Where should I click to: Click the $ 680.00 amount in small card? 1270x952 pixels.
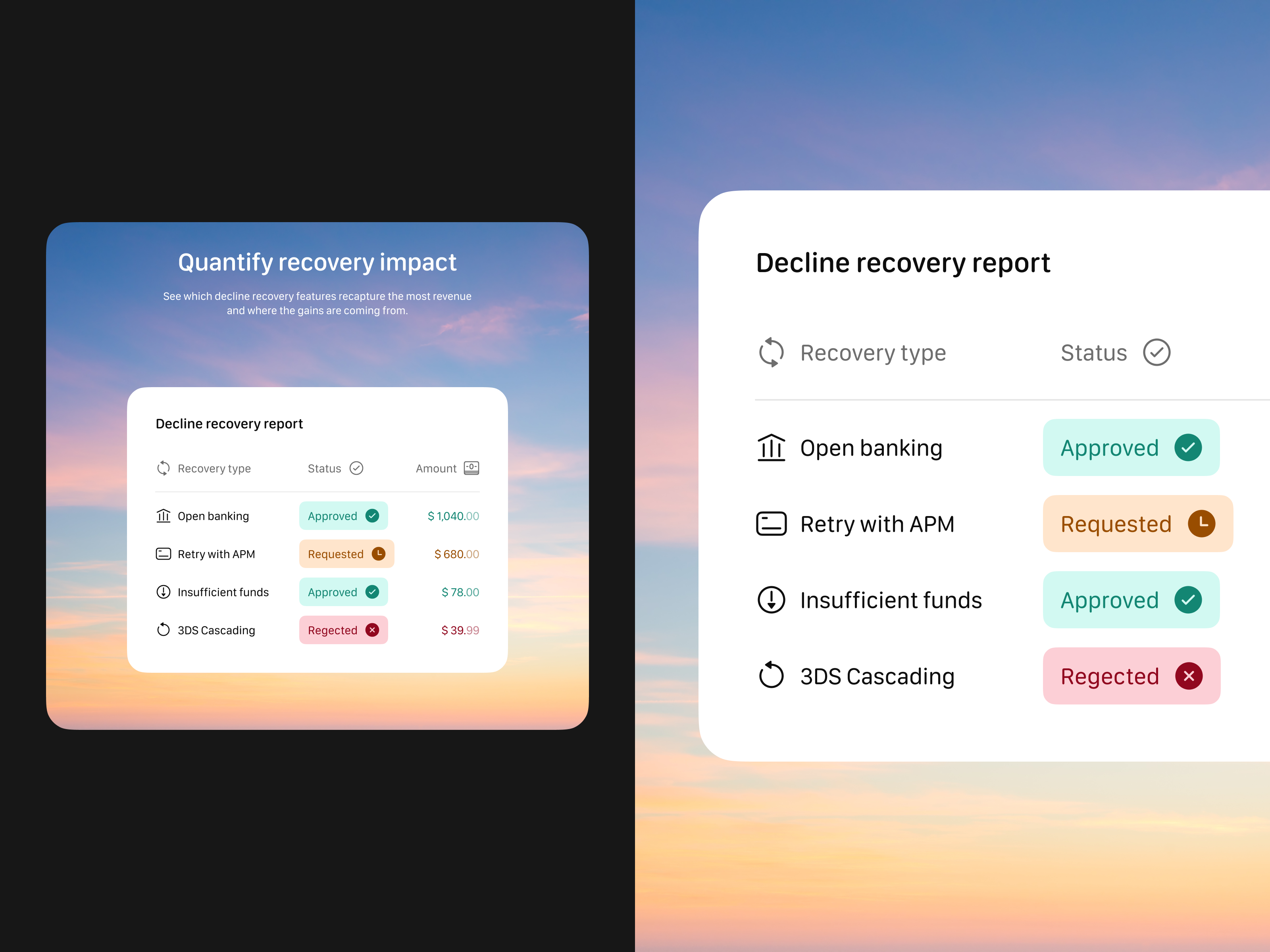click(x=456, y=554)
